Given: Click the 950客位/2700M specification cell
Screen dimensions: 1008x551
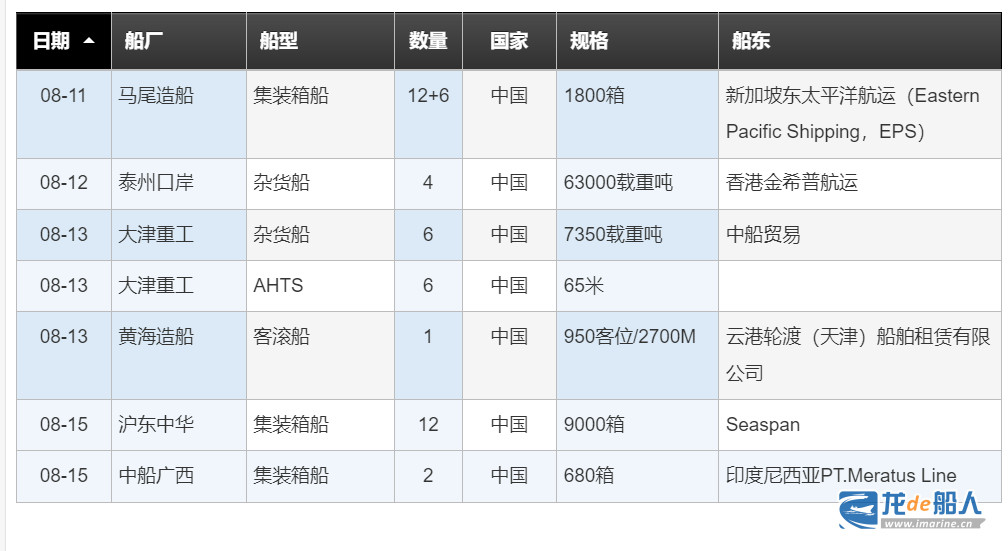Looking at the screenshot, I should [637, 356].
